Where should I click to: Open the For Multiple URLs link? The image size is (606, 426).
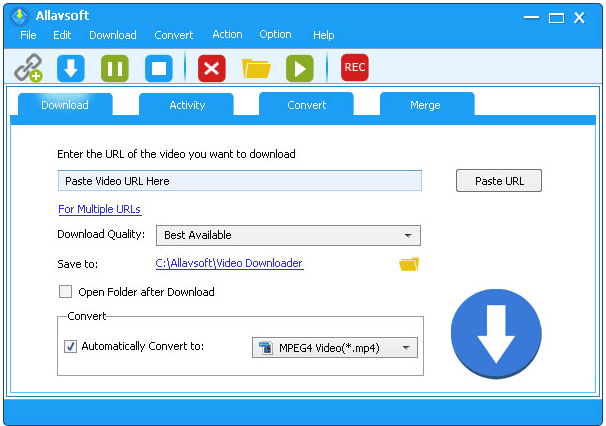pos(99,209)
